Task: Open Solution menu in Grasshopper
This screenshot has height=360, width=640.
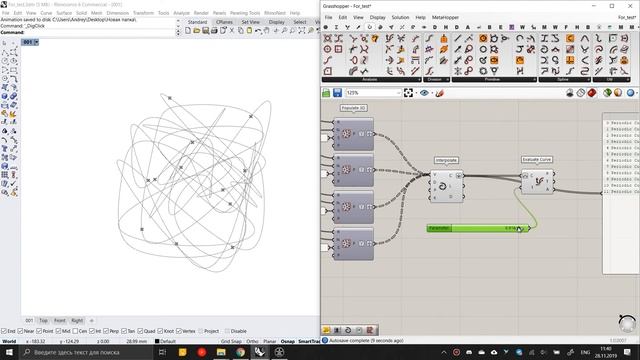Action: (400, 18)
